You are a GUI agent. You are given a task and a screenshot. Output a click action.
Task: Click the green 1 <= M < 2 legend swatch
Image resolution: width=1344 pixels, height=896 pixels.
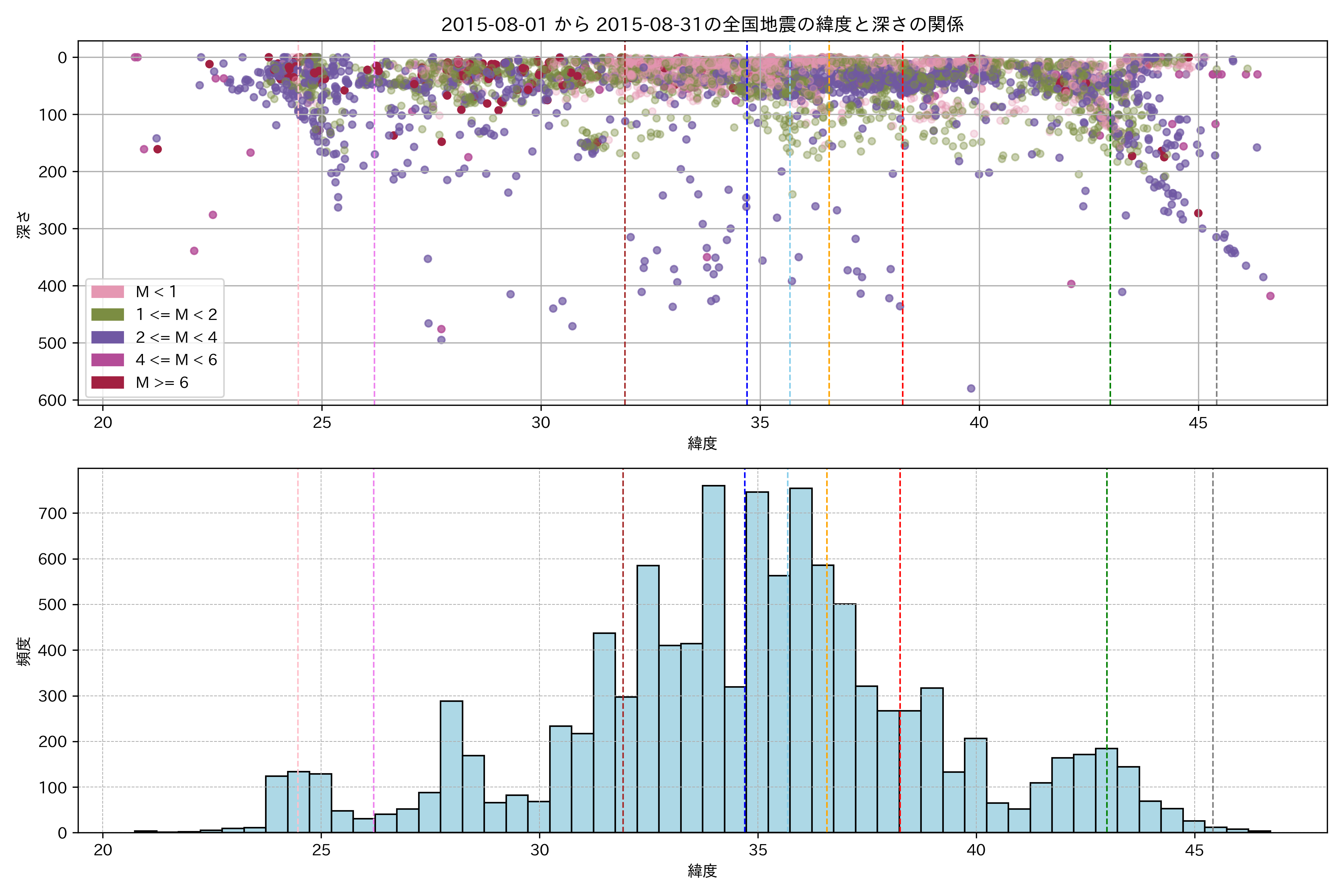click(108, 314)
